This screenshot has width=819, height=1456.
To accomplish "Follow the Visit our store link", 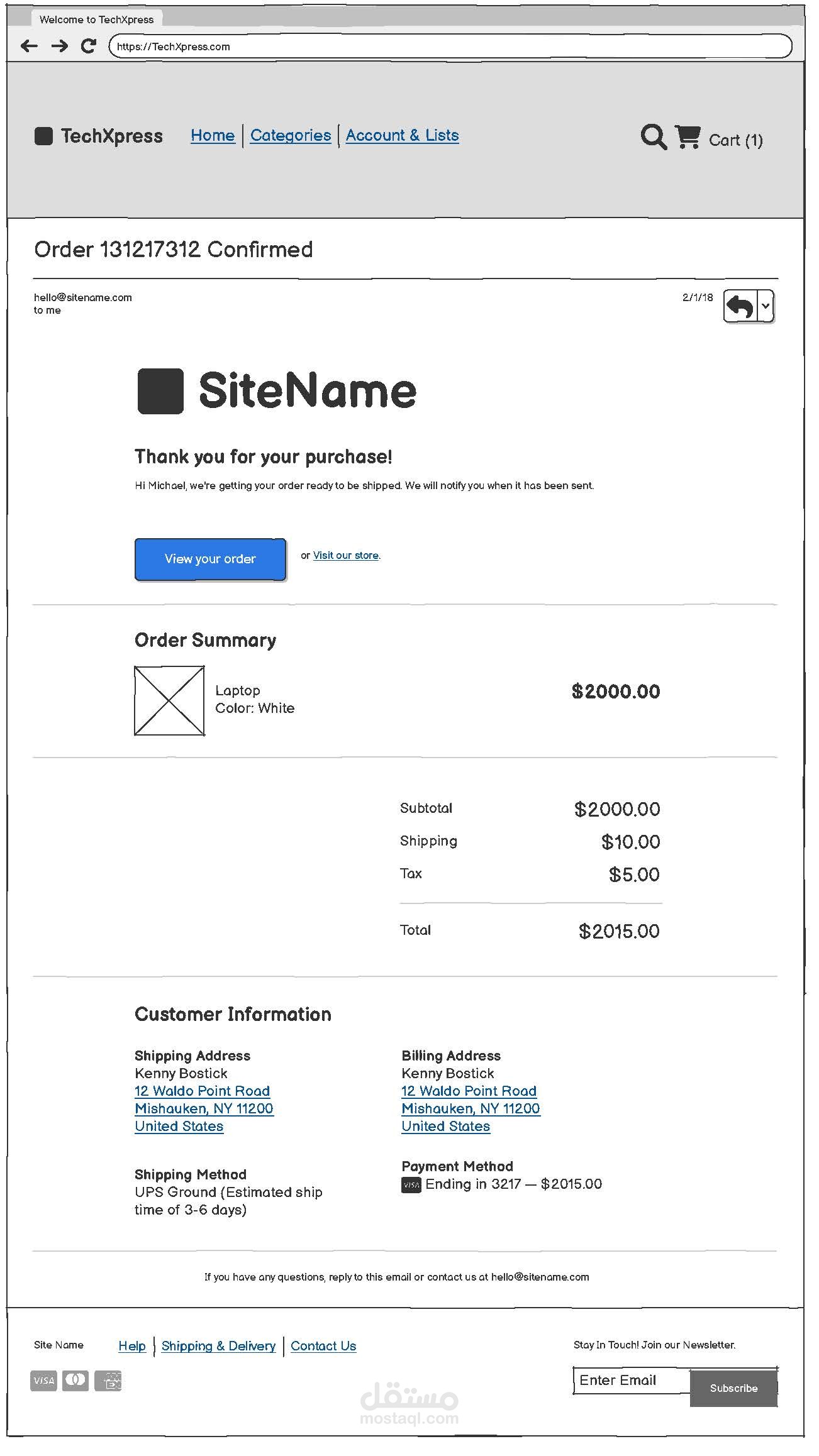I will coord(346,556).
